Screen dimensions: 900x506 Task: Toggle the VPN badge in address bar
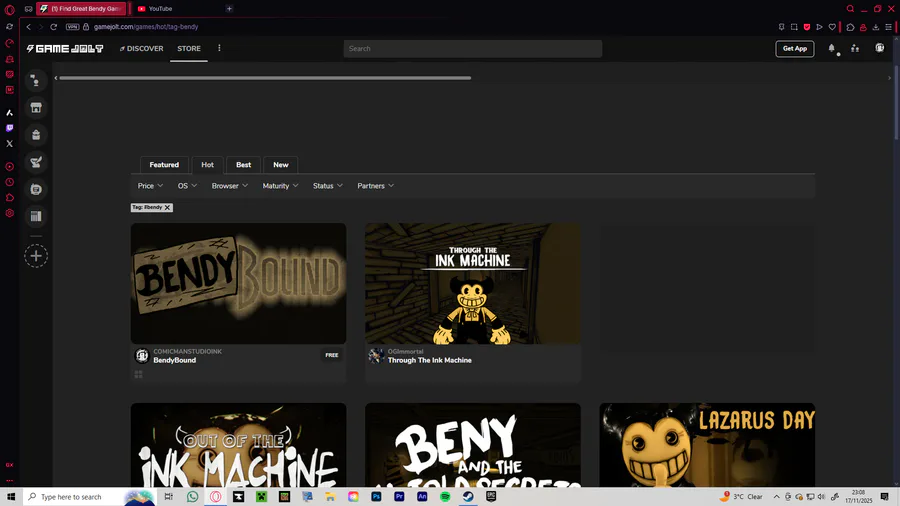click(x=72, y=27)
